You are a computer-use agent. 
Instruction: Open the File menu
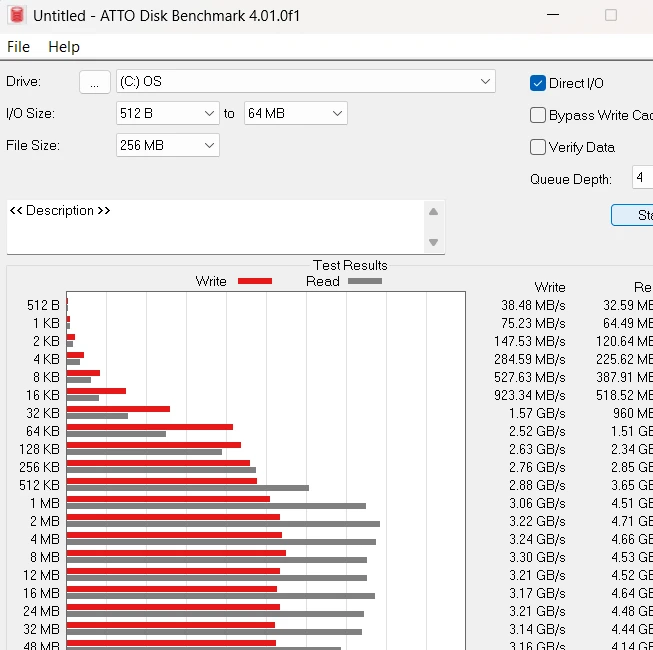pyautogui.click(x=18, y=47)
